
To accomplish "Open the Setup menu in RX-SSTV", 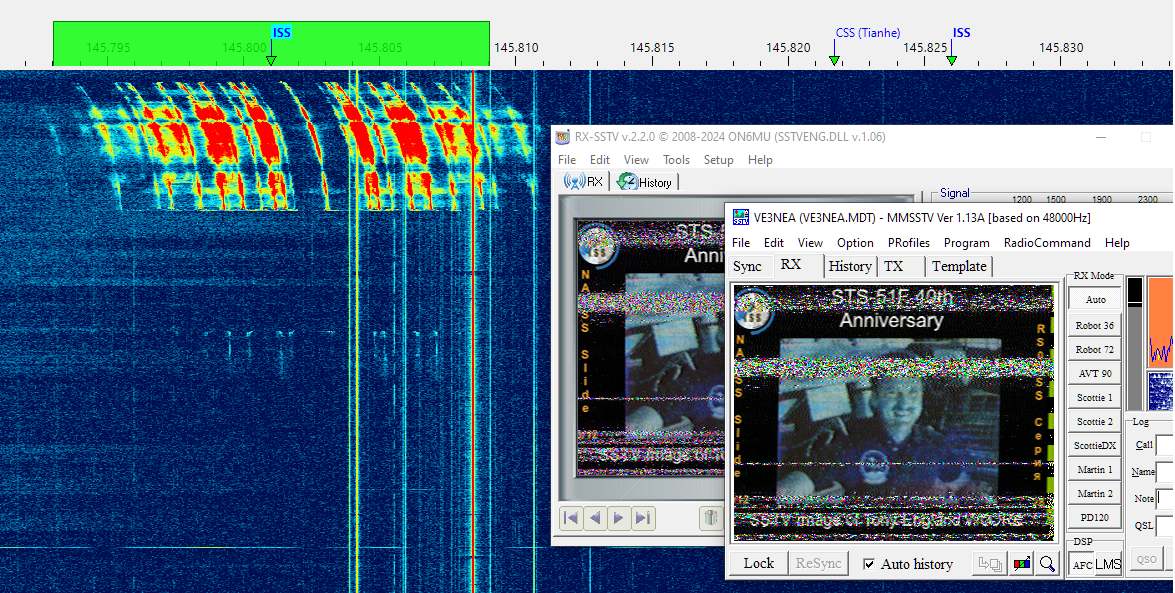I will (x=718, y=159).
